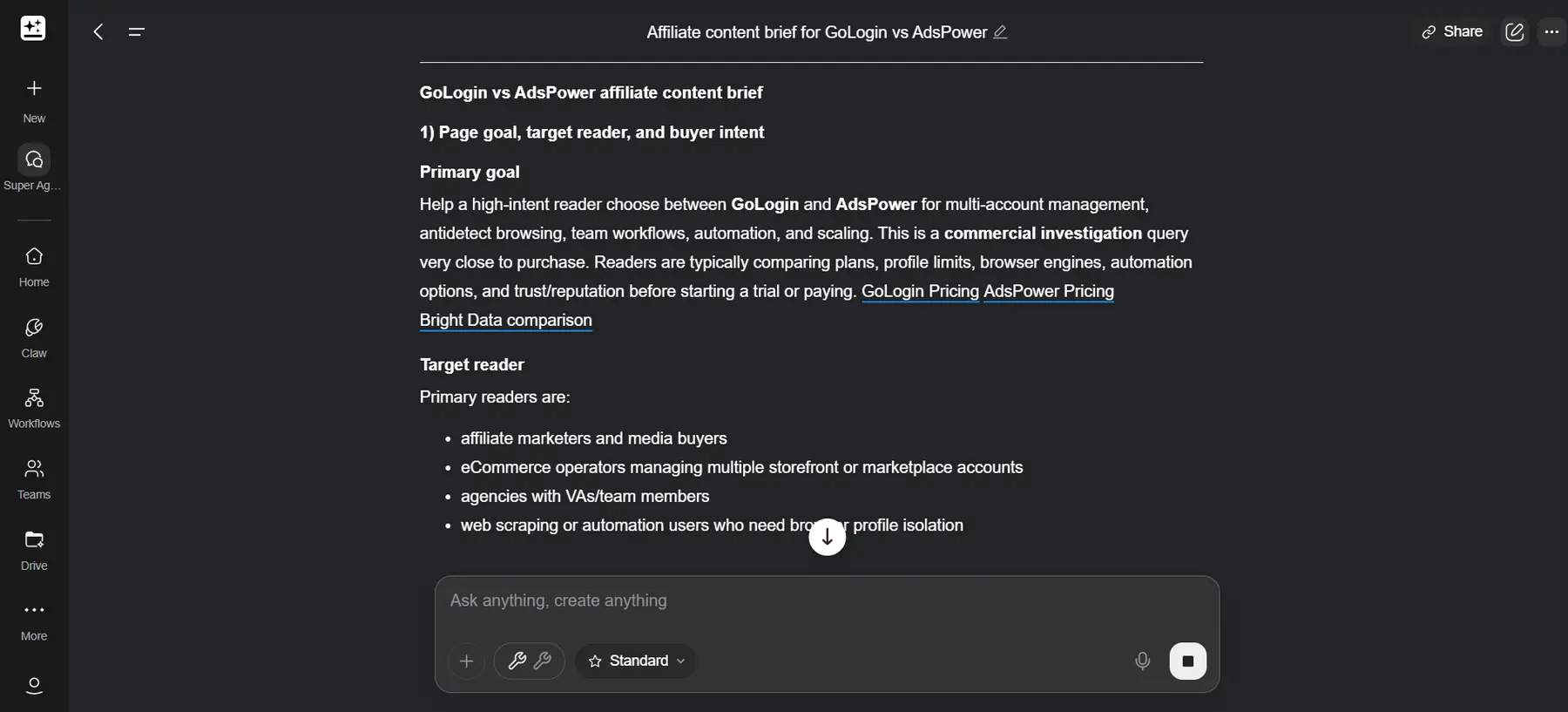Edit the chat title pencil icon

(x=1000, y=32)
